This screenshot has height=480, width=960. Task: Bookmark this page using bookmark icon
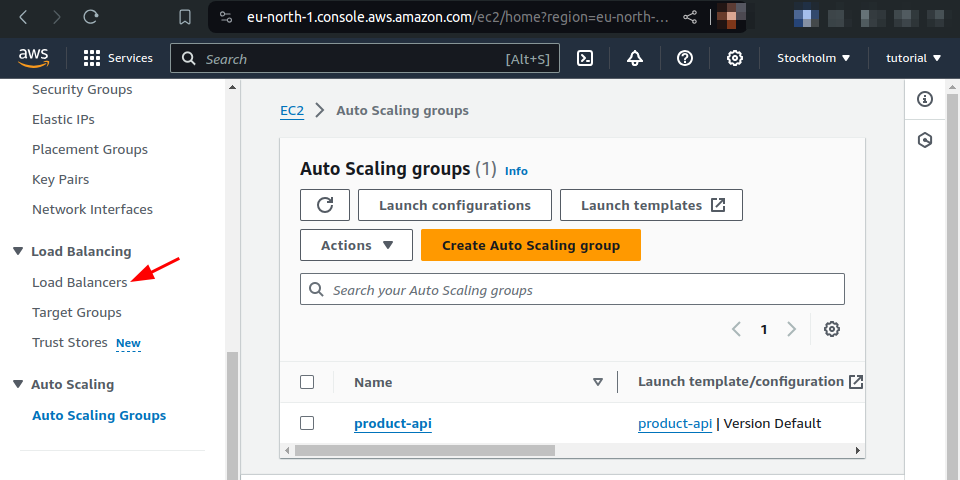coord(185,17)
